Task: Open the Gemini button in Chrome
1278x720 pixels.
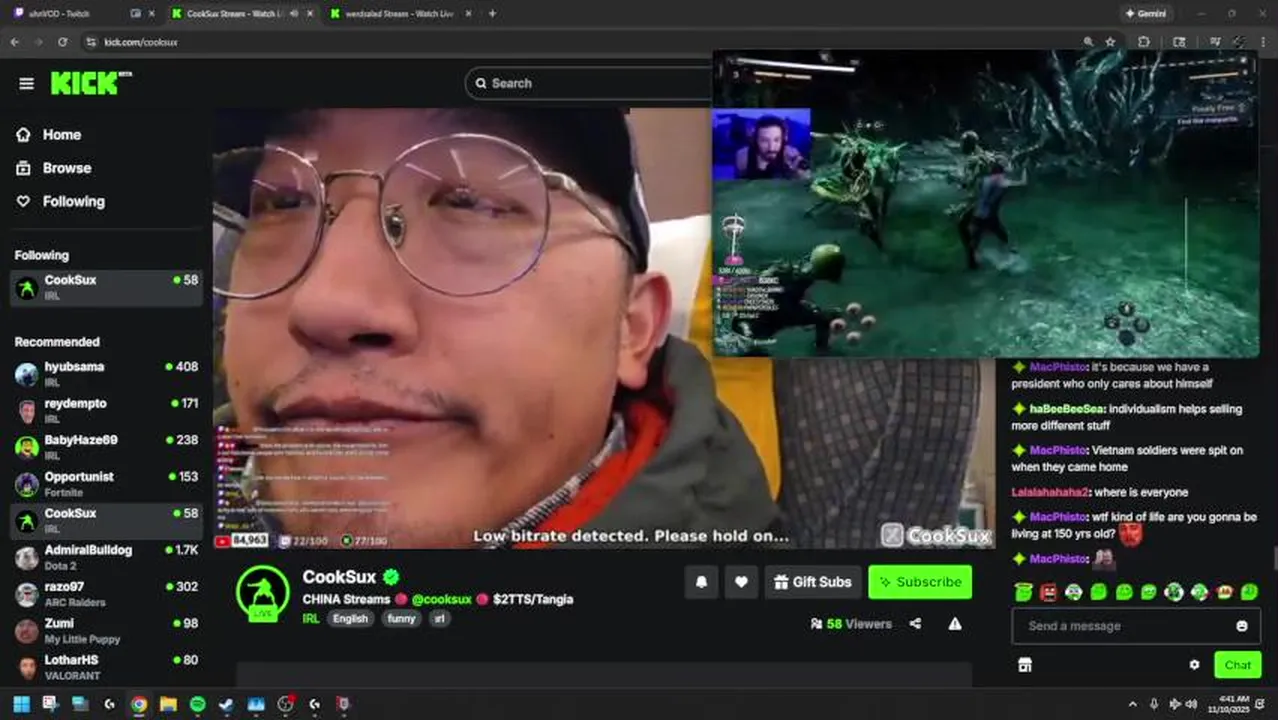Action: click(x=1145, y=14)
